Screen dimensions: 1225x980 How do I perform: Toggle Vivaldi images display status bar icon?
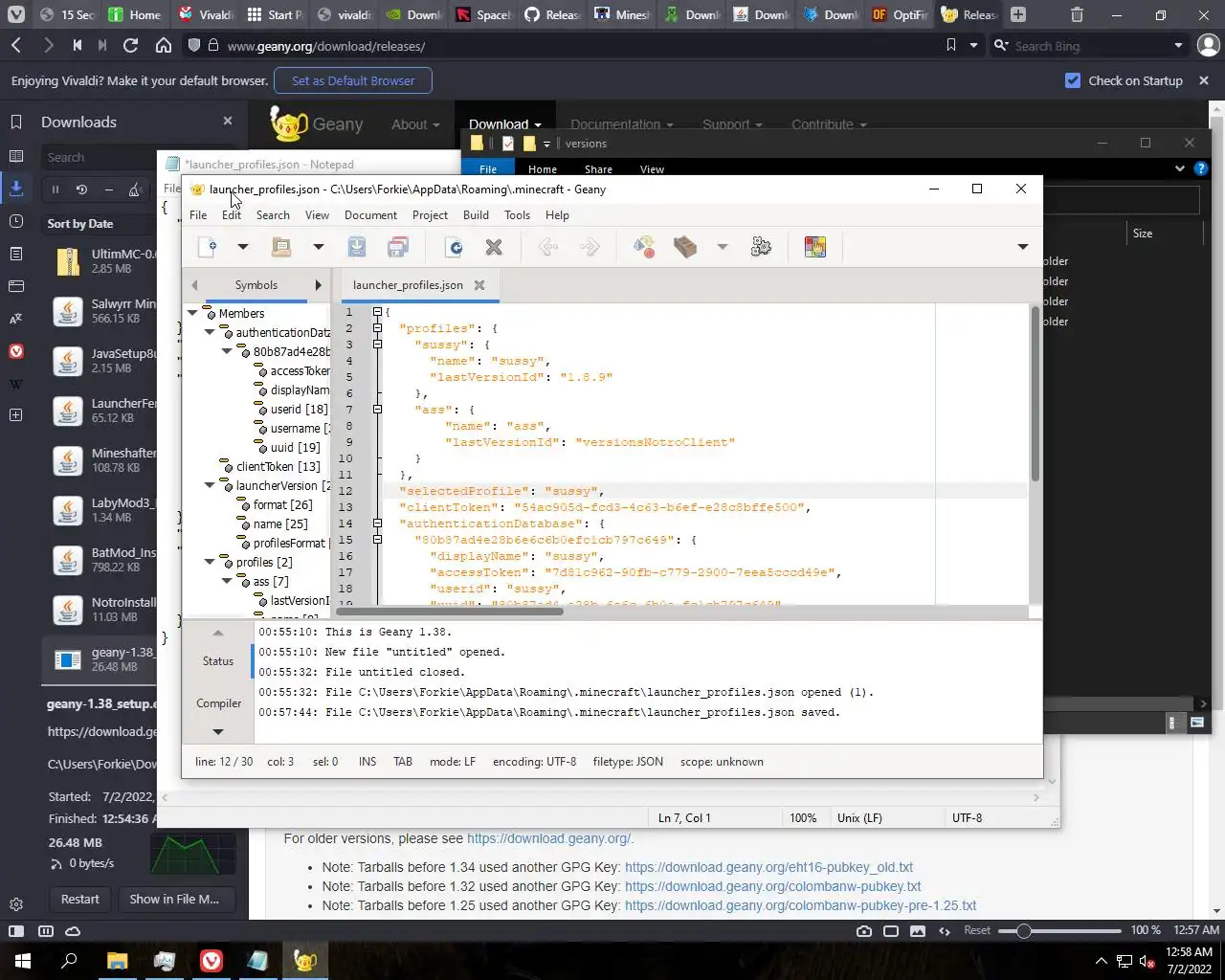918,930
